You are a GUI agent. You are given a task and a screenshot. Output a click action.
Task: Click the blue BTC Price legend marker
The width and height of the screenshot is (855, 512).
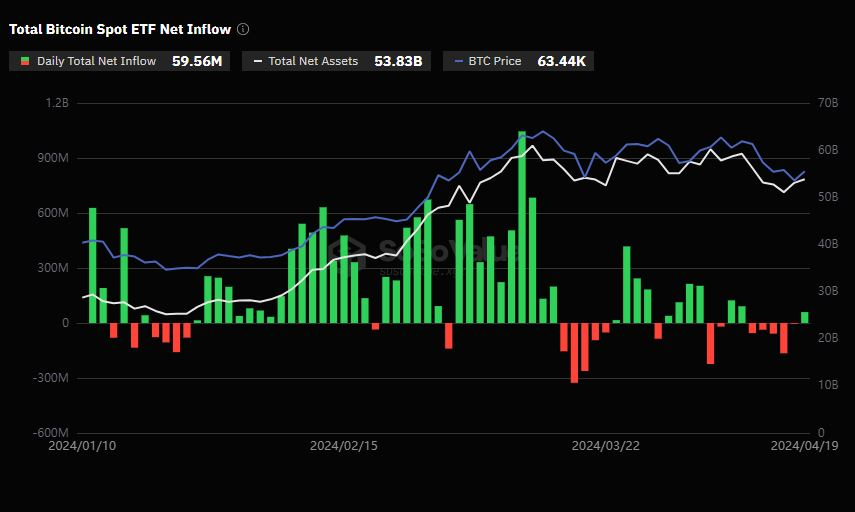[x=458, y=61]
